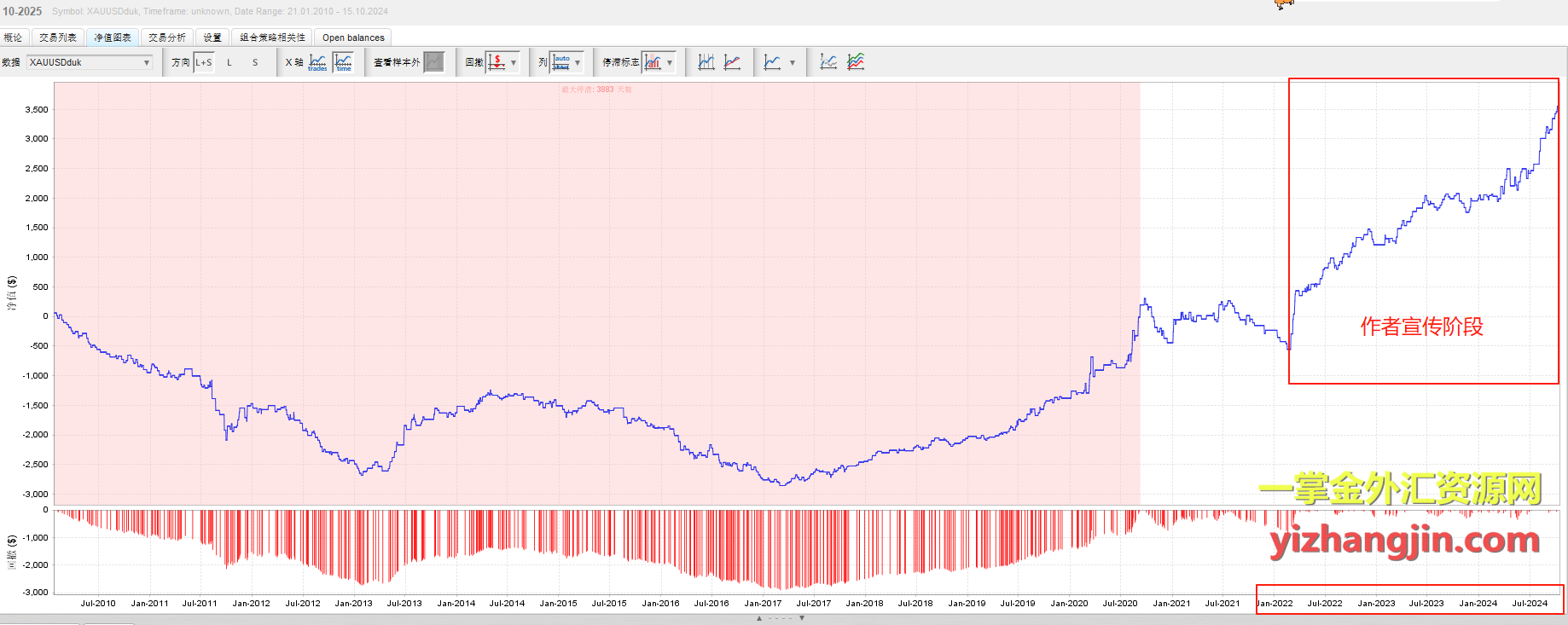Click the 查看样本外 chart icon
Screen dimensions: 1568x625
tap(434, 62)
